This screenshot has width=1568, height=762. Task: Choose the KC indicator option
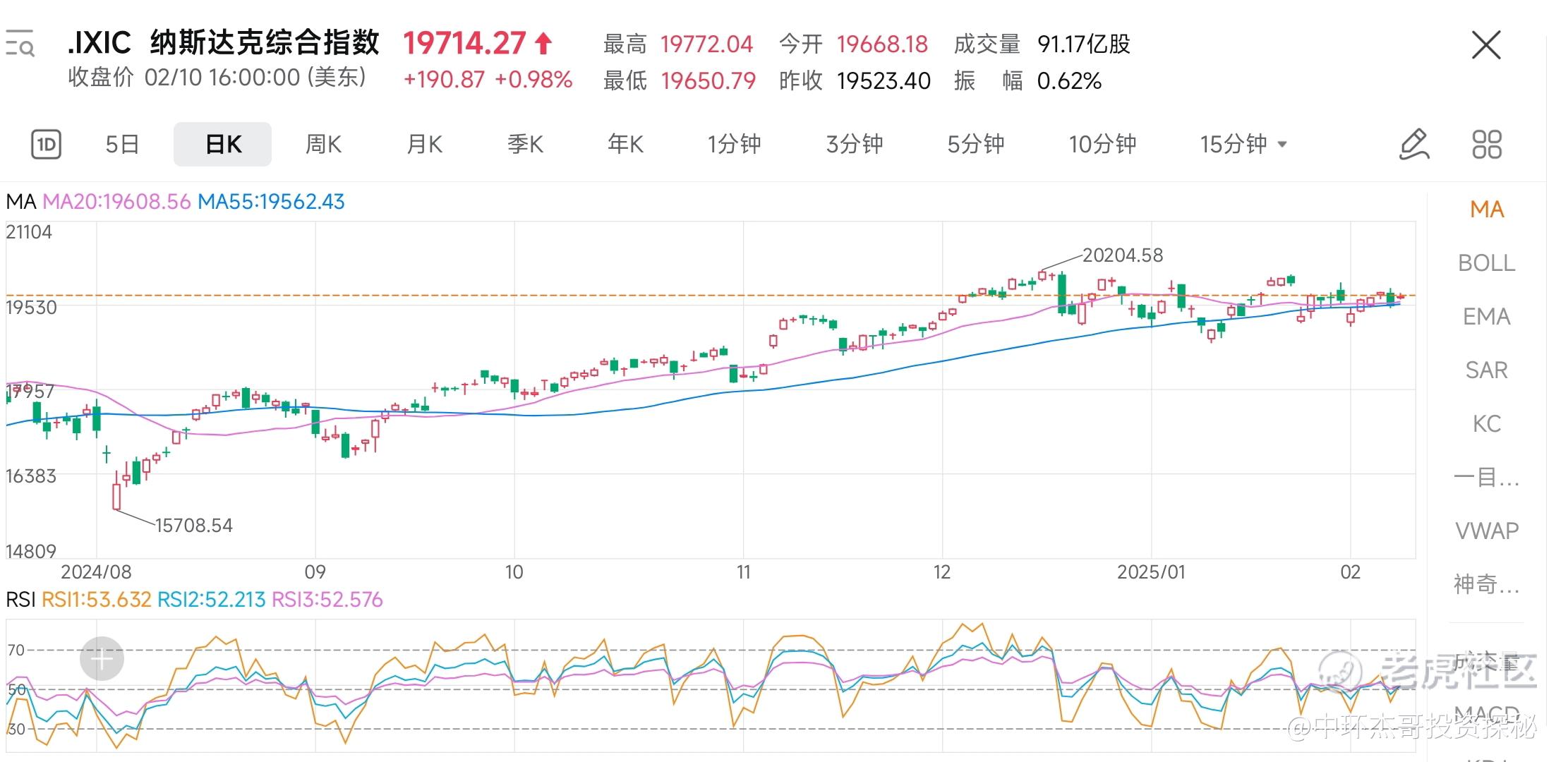[1486, 424]
